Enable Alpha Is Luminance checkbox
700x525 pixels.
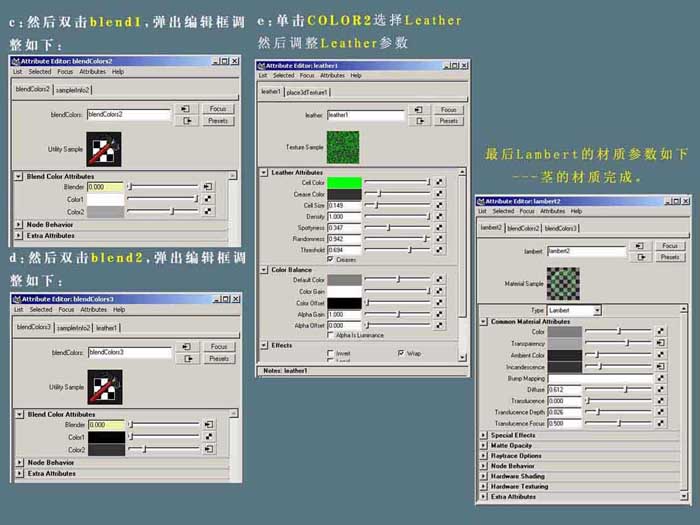click(x=330, y=335)
